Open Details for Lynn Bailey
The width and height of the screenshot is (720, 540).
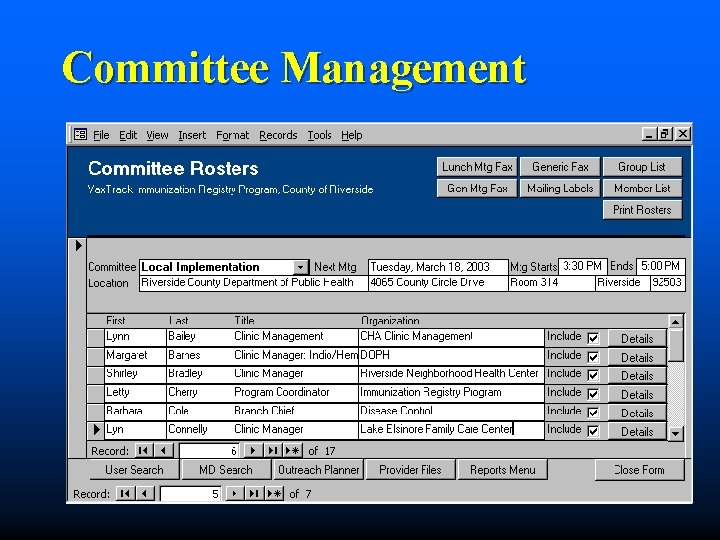click(637, 338)
